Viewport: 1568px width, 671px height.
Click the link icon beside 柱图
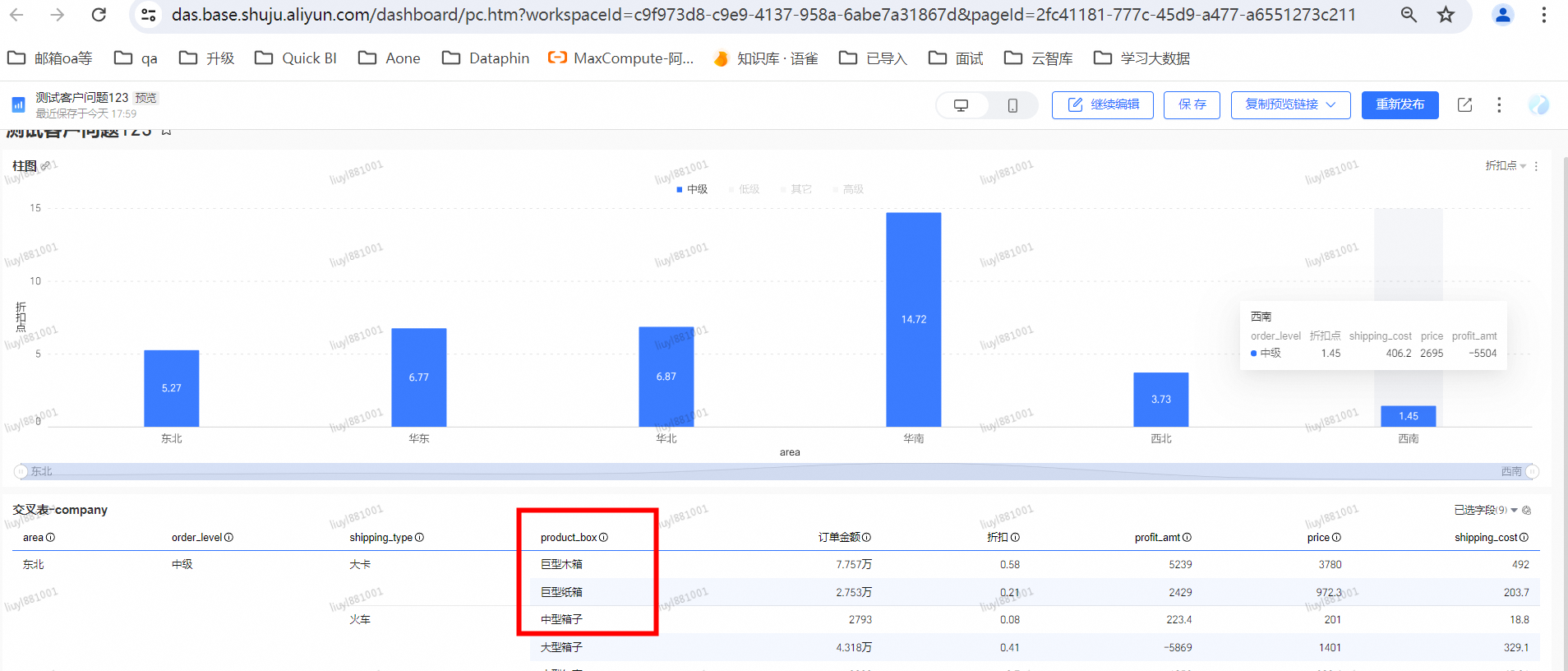[x=46, y=166]
